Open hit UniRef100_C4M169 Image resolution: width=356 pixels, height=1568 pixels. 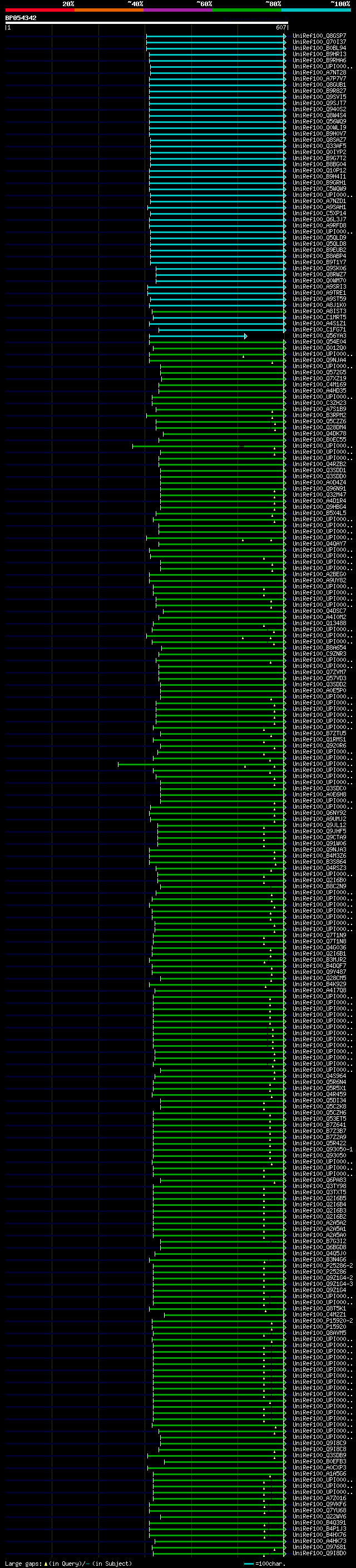tap(319, 385)
